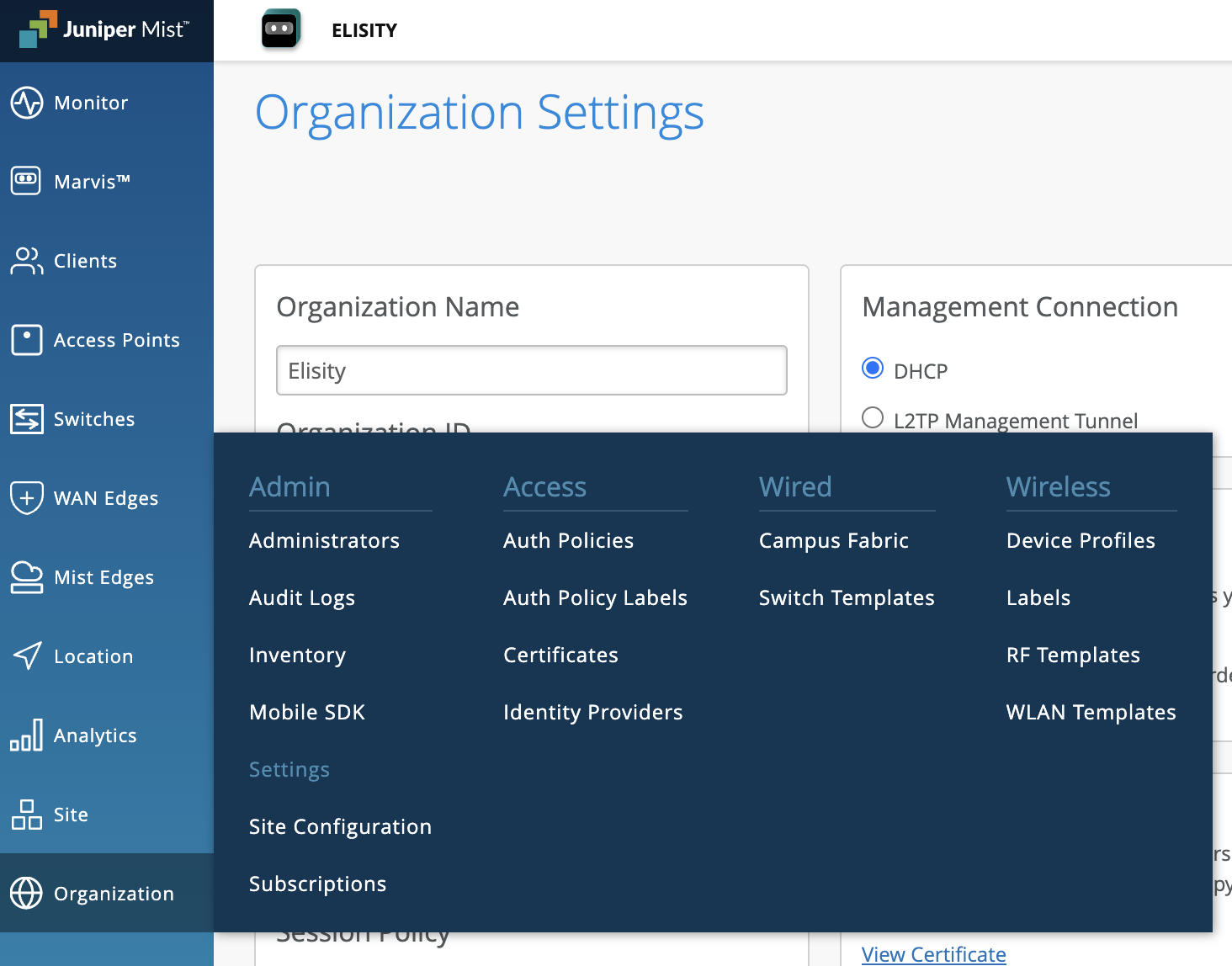Screen dimensions: 1232x966
Task: Click the Clients people icon
Action: (27, 261)
